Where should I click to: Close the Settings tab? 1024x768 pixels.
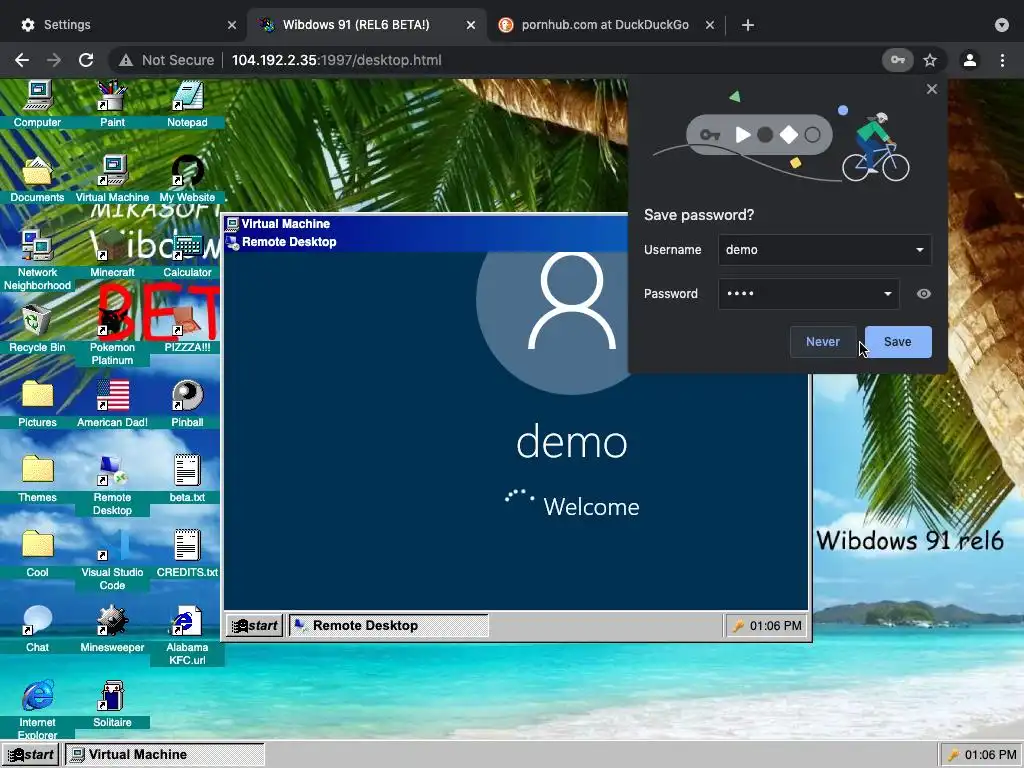point(232,25)
